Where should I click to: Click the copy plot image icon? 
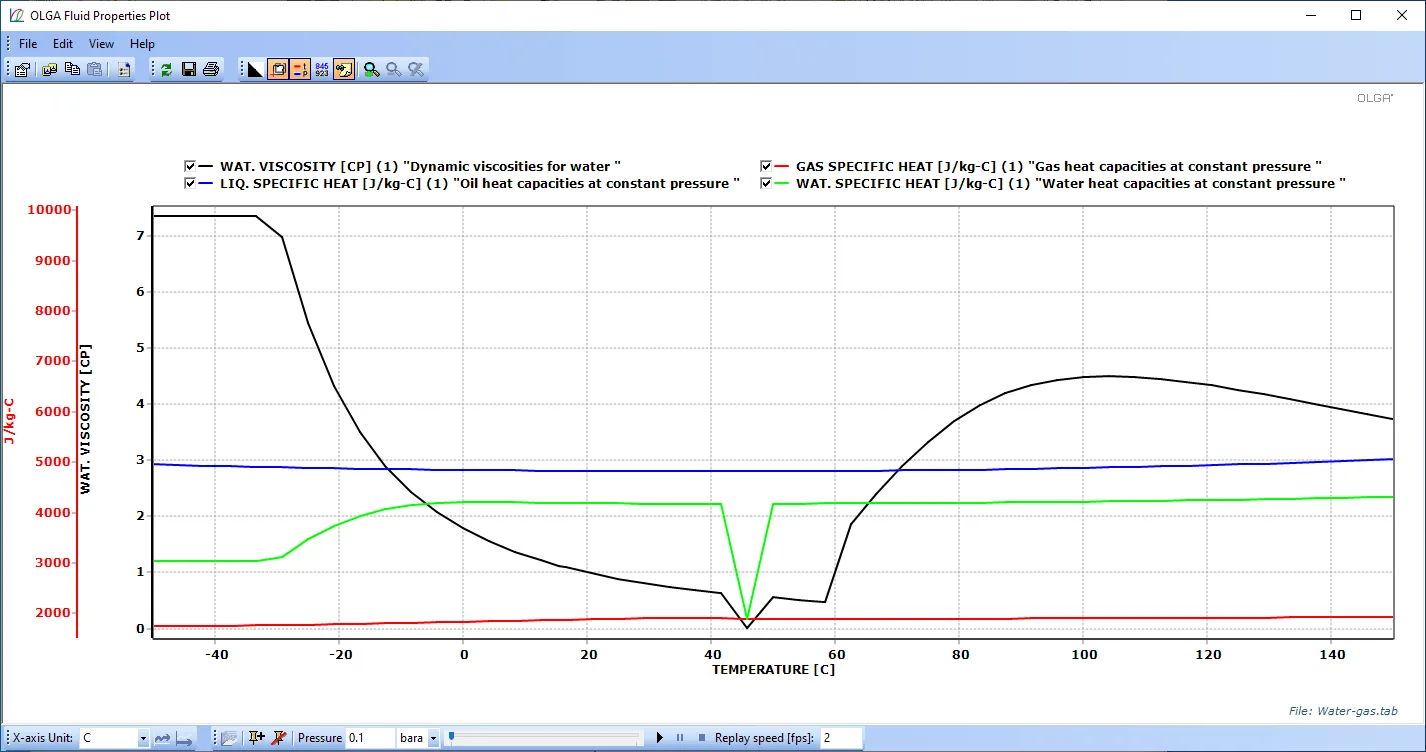click(49, 69)
